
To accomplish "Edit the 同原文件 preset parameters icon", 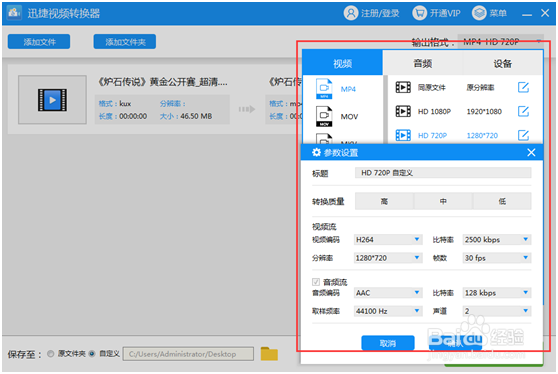I will (523, 87).
